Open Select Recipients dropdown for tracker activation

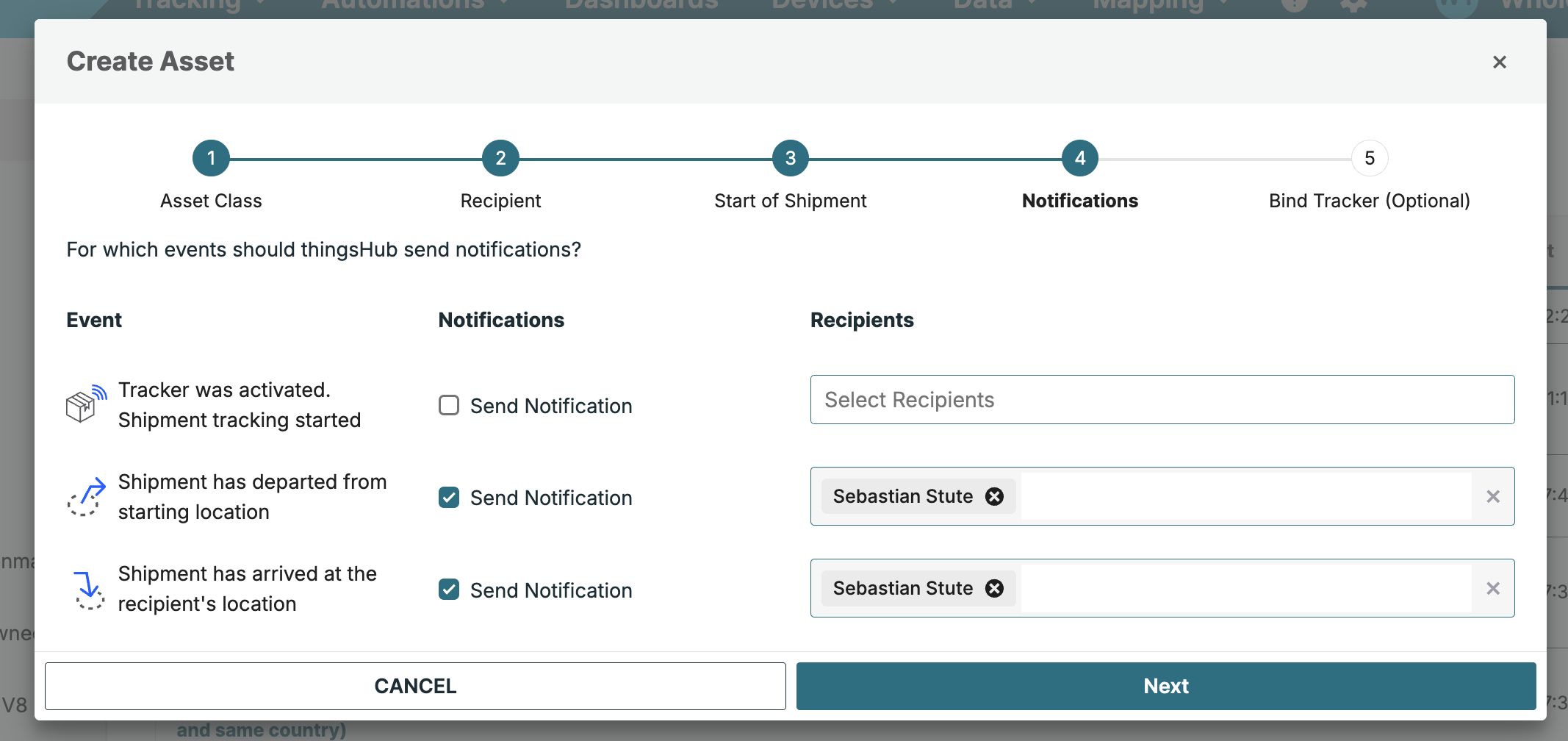pos(1161,400)
